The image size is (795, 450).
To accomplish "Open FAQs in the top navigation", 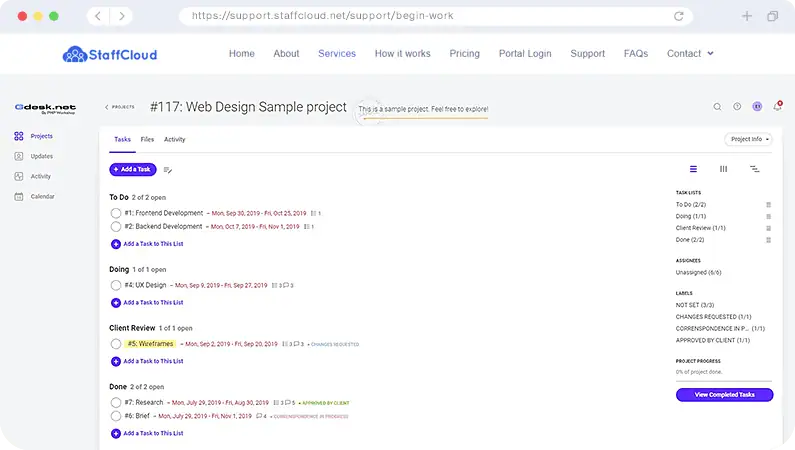I will click(x=636, y=54).
